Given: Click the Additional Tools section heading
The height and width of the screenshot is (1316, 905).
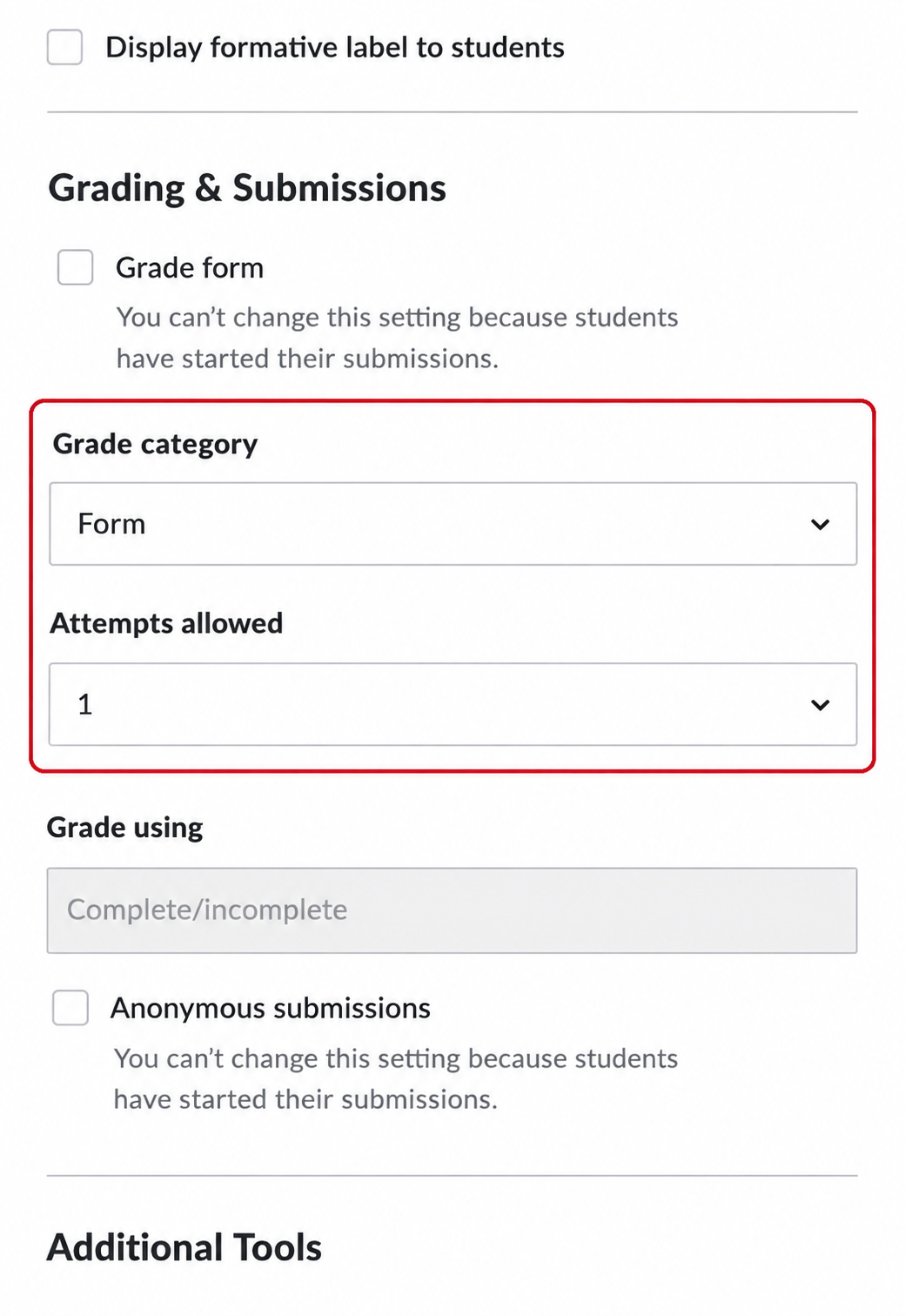Looking at the screenshot, I should 184,1247.
